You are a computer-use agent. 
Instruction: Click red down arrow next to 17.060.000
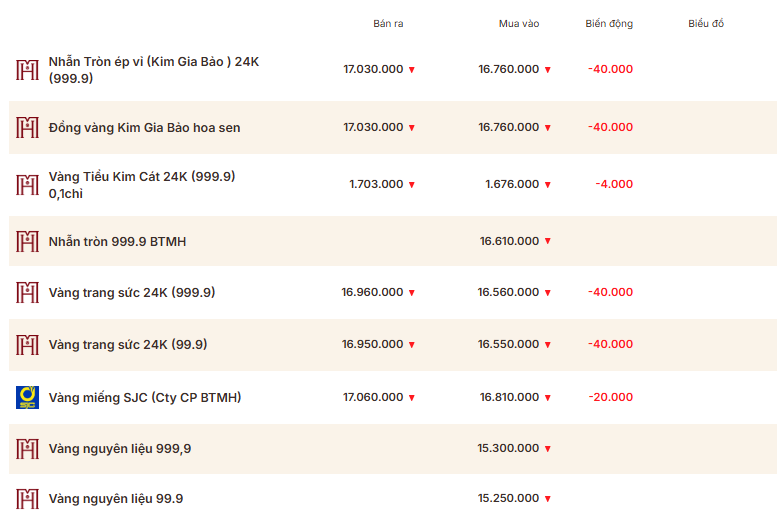click(x=411, y=398)
